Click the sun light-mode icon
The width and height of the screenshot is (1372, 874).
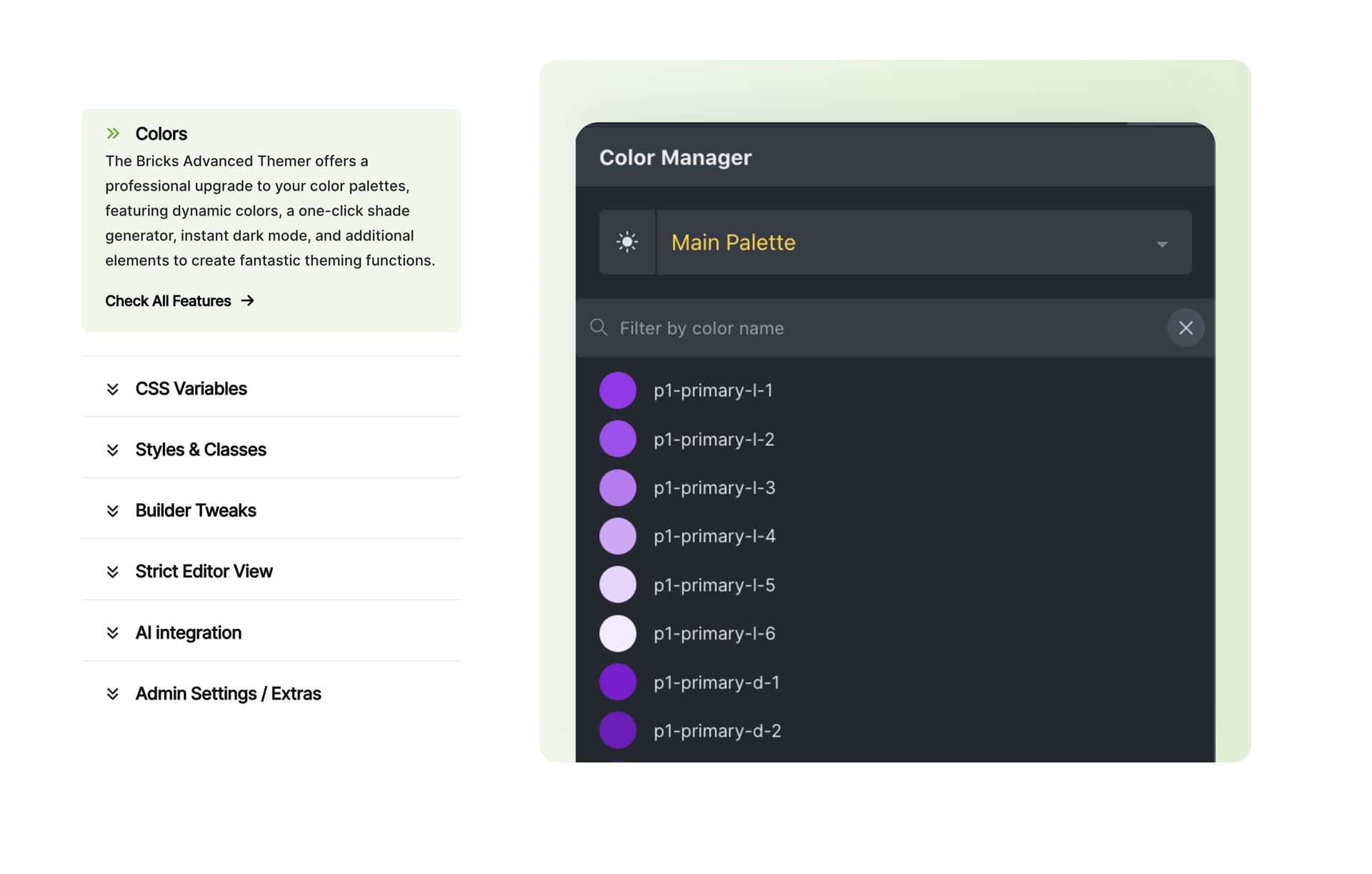(627, 242)
